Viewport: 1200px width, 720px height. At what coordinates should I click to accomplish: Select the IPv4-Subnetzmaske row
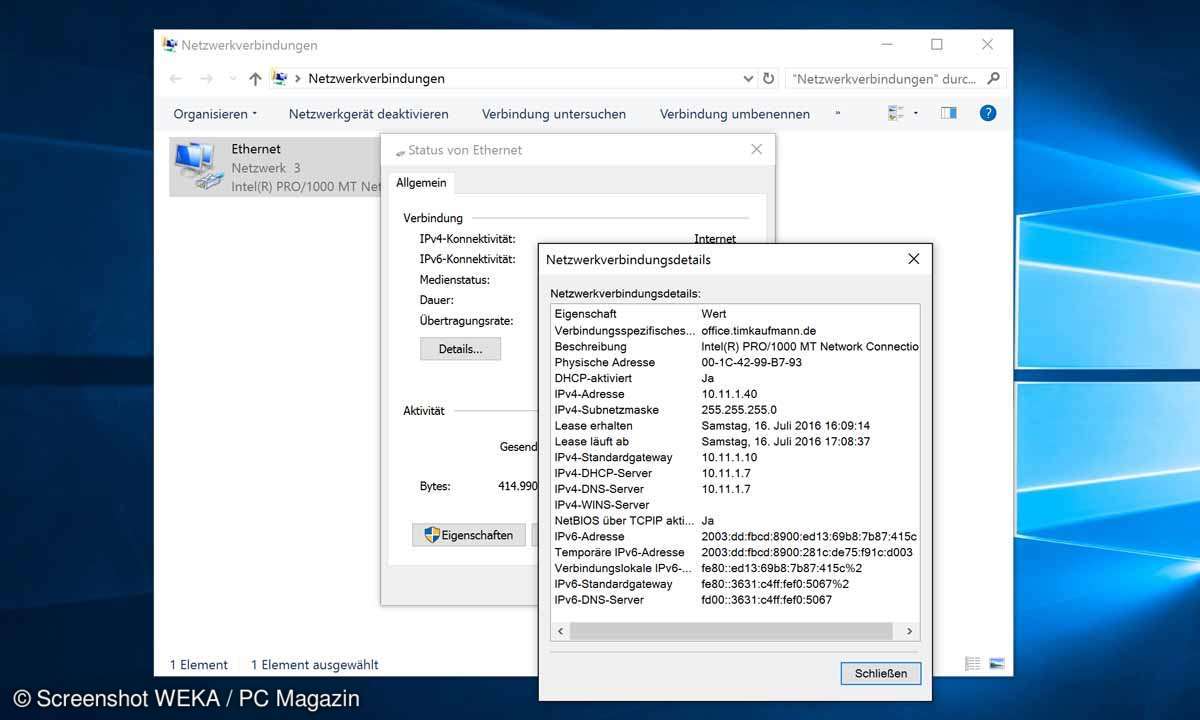(x=735, y=410)
